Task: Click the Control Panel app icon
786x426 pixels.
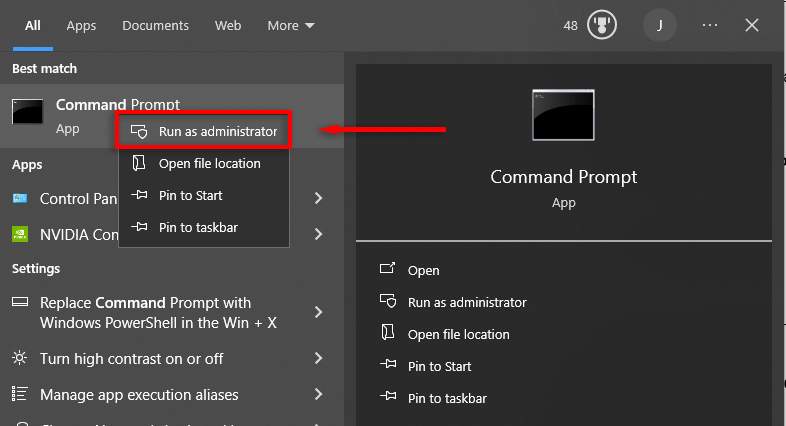Action: tap(20, 199)
